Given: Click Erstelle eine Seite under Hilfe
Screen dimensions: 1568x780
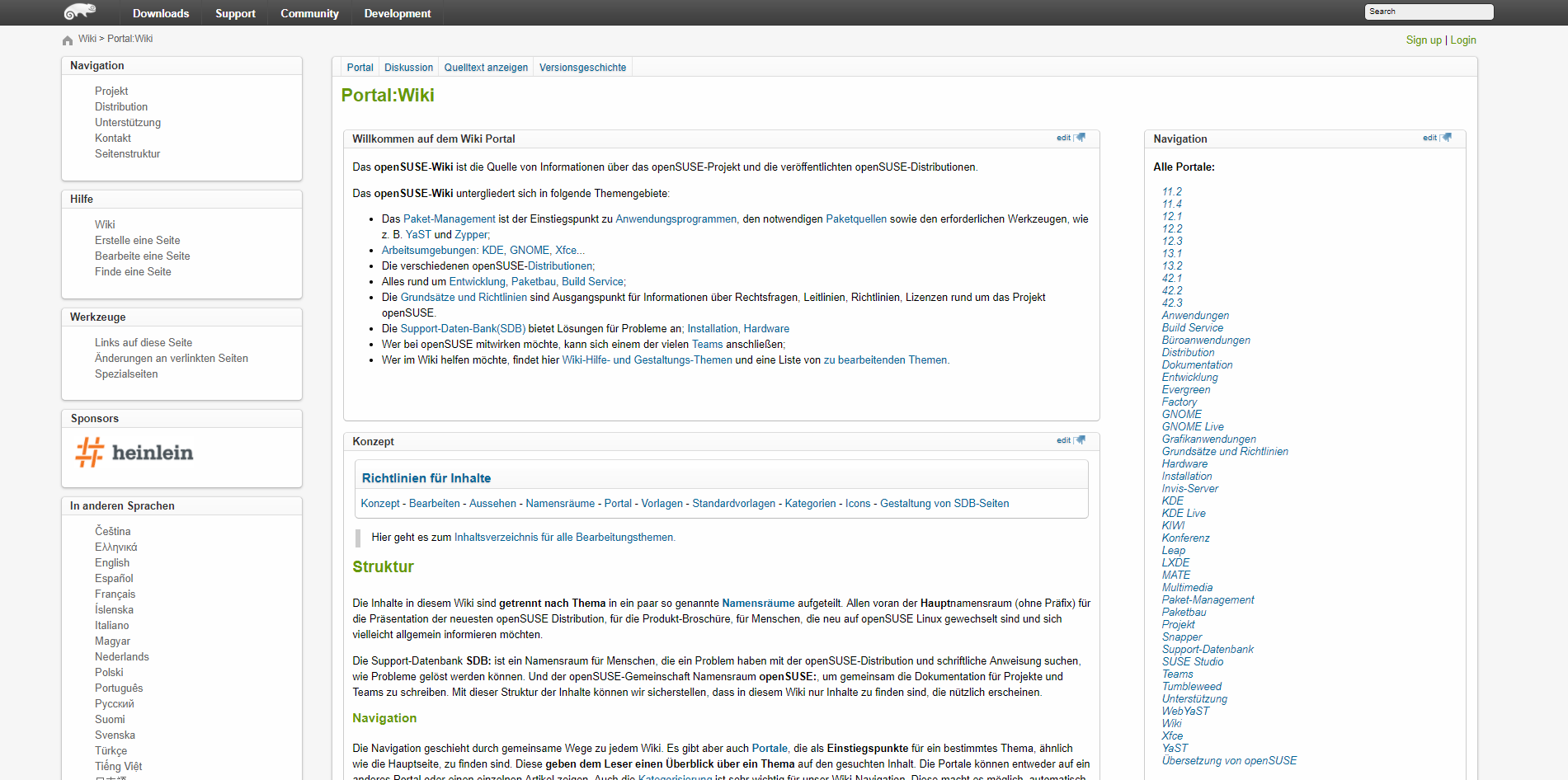Looking at the screenshot, I should (x=137, y=241).
